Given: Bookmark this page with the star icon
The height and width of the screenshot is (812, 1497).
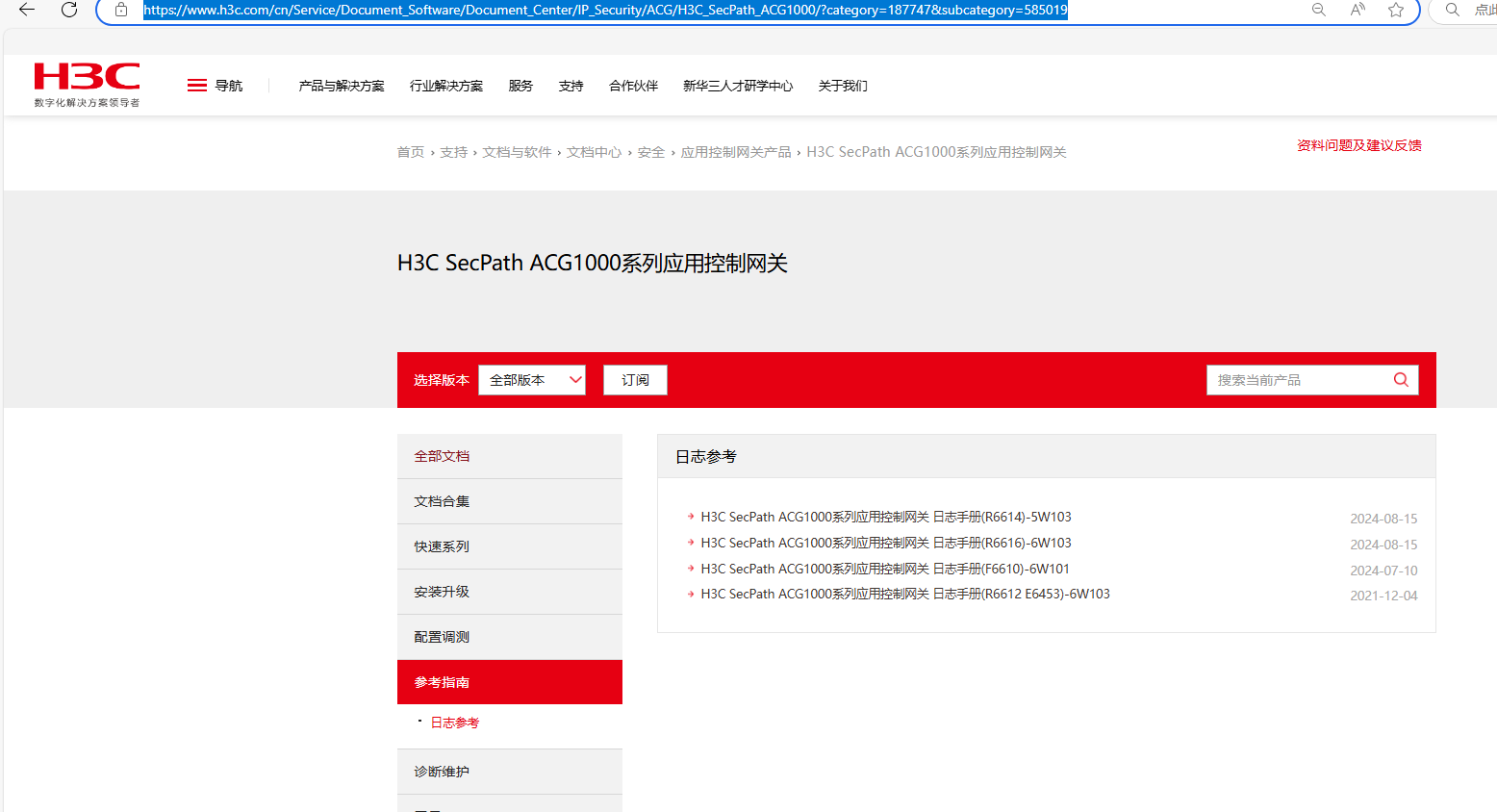Looking at the screenshot, I should (1396, 10).
